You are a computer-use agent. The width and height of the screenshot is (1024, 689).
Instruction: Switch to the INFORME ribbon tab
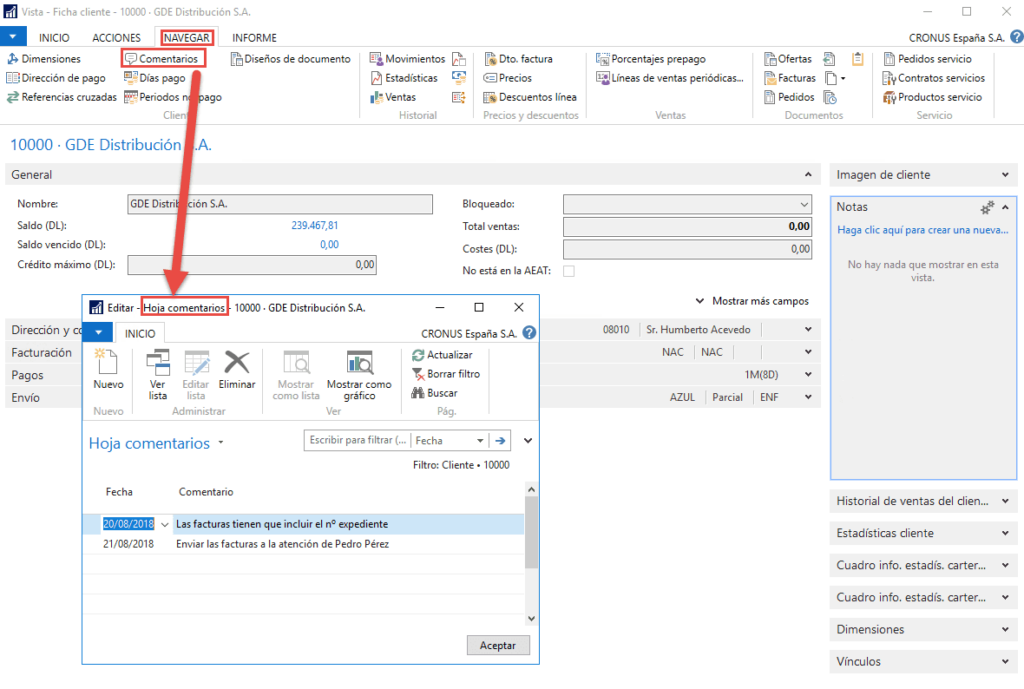click(x=255, y=37)
